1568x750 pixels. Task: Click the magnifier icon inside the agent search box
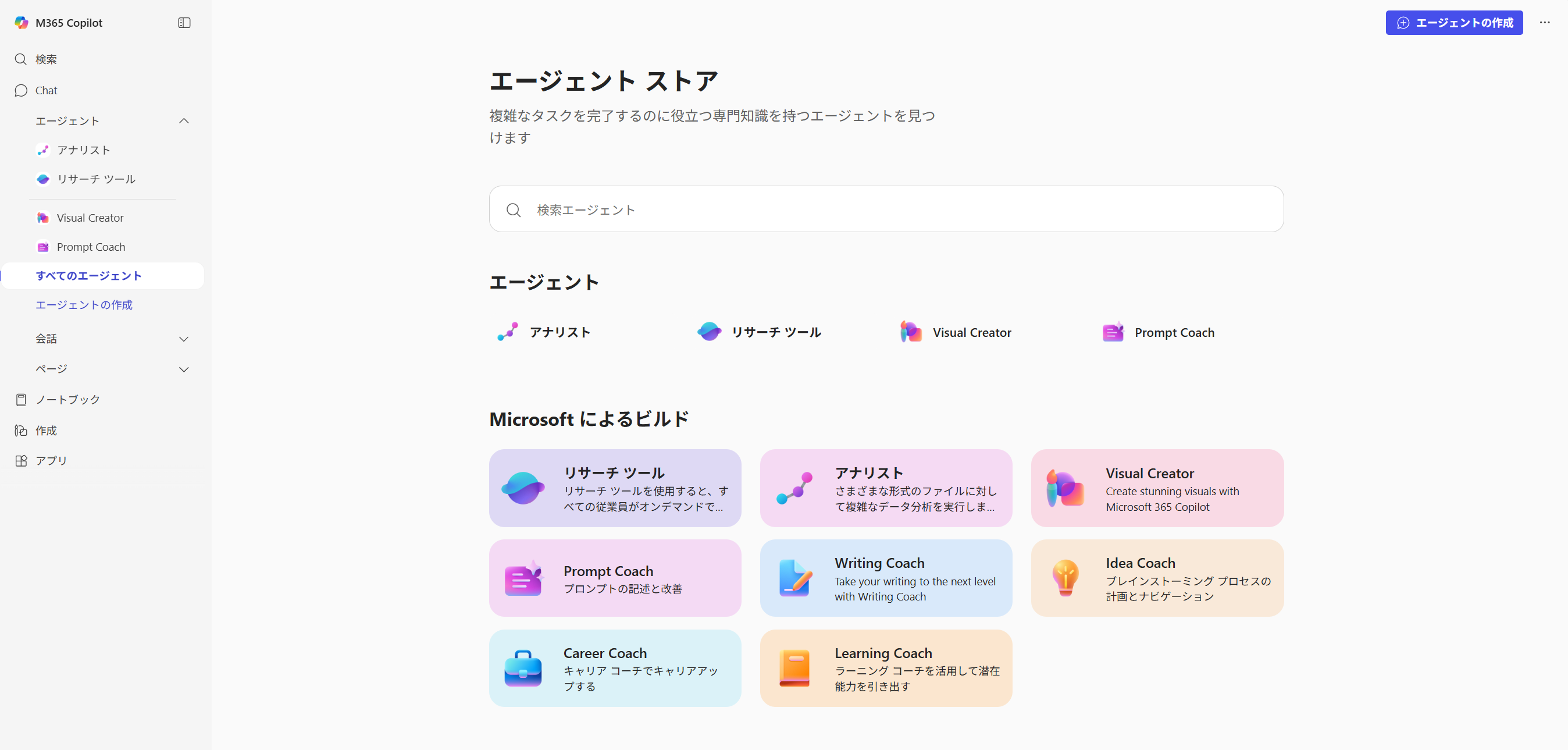513,209
